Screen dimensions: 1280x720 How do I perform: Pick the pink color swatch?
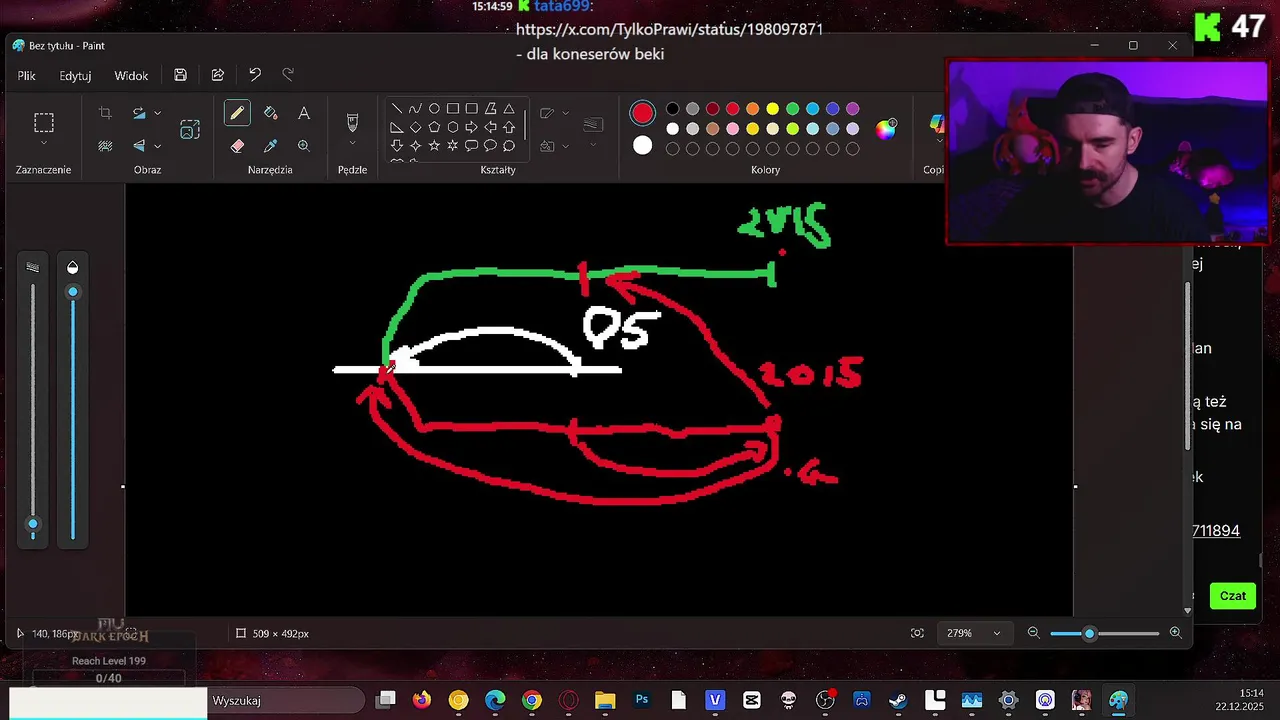point(732,129)
